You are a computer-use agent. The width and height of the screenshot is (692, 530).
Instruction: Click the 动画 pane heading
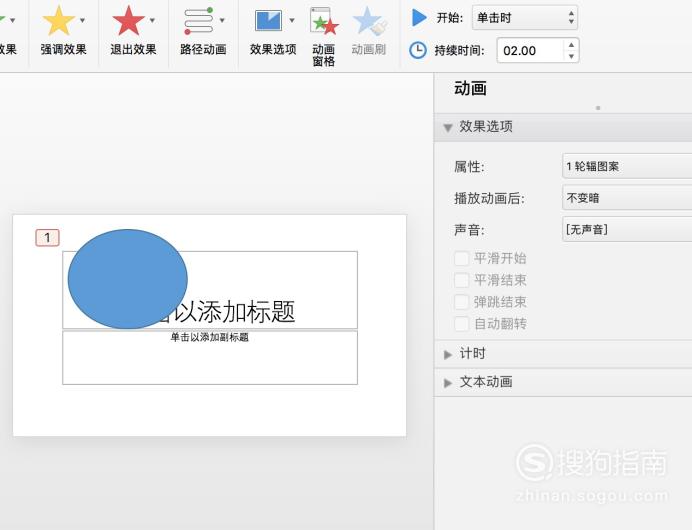(470, 88)
